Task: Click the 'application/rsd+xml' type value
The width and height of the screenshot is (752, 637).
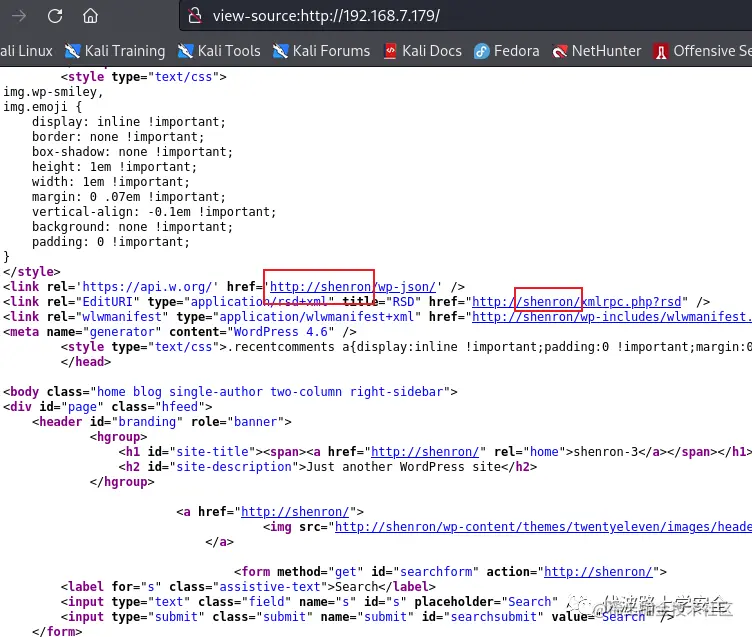Action: click(x=259, y=302)
